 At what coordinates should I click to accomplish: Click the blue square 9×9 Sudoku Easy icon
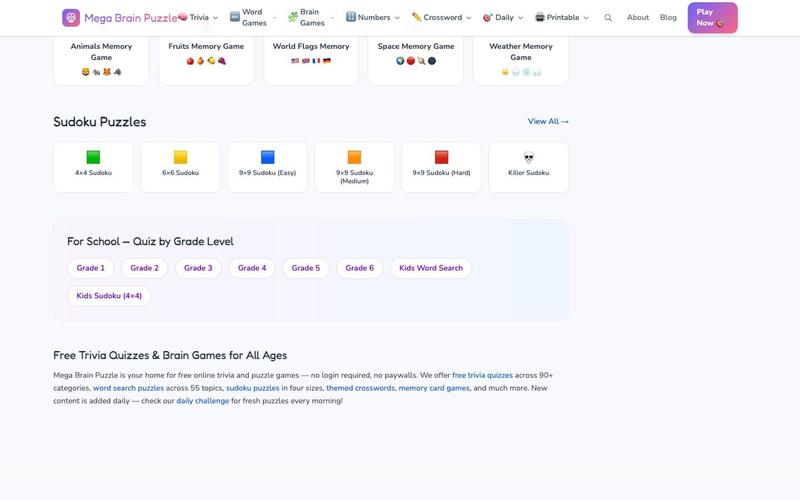click(x=268, y=157)
